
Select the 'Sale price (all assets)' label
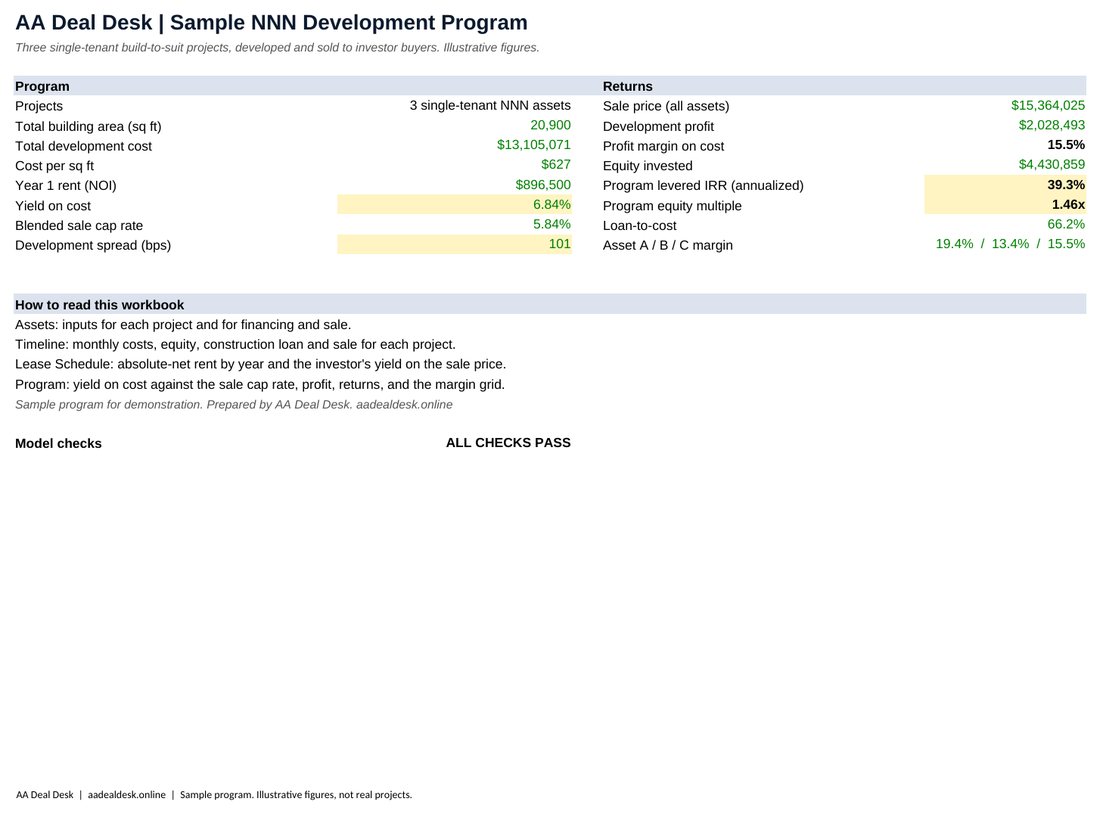tap(666, 106)
